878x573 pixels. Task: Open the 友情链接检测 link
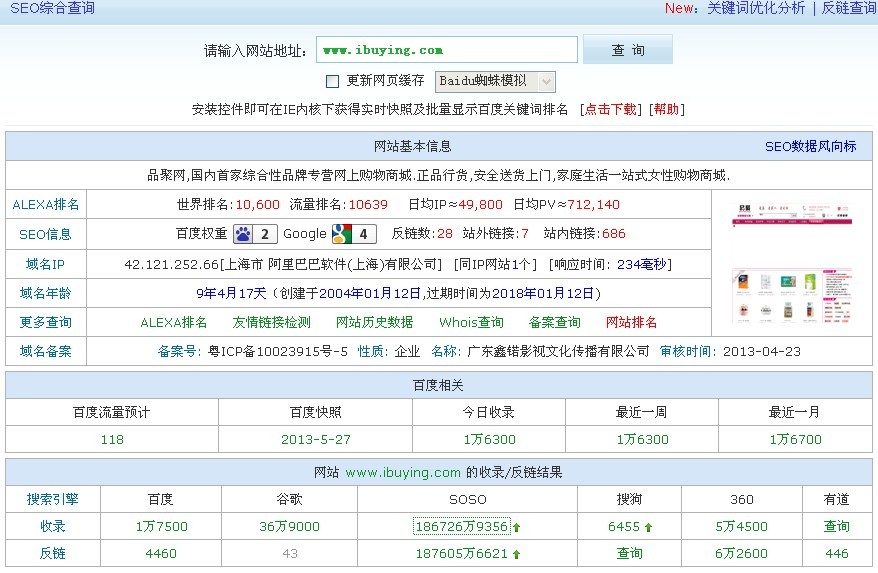(272, 323)
